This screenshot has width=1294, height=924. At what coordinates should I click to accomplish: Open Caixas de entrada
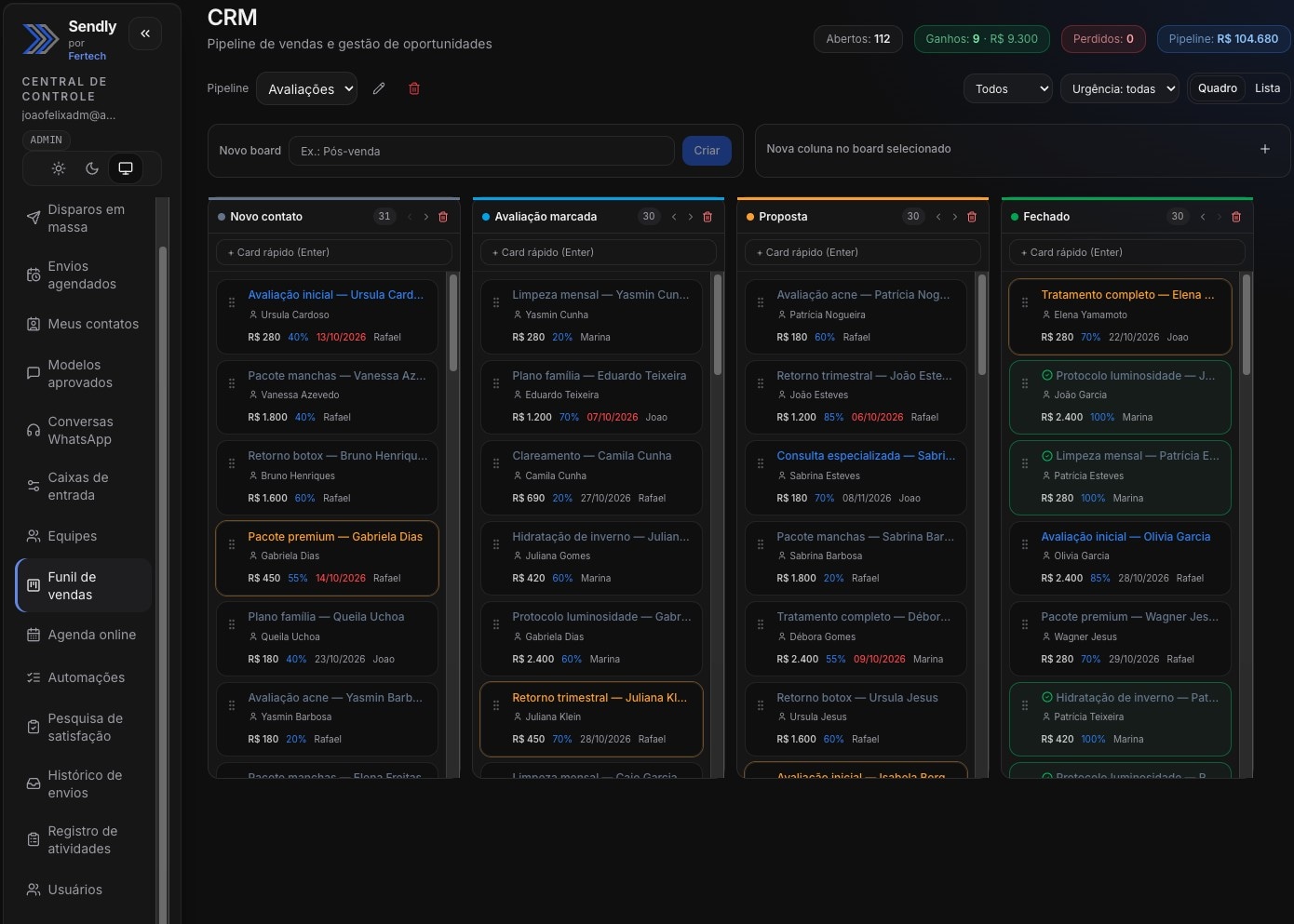[x=84, y=487]
